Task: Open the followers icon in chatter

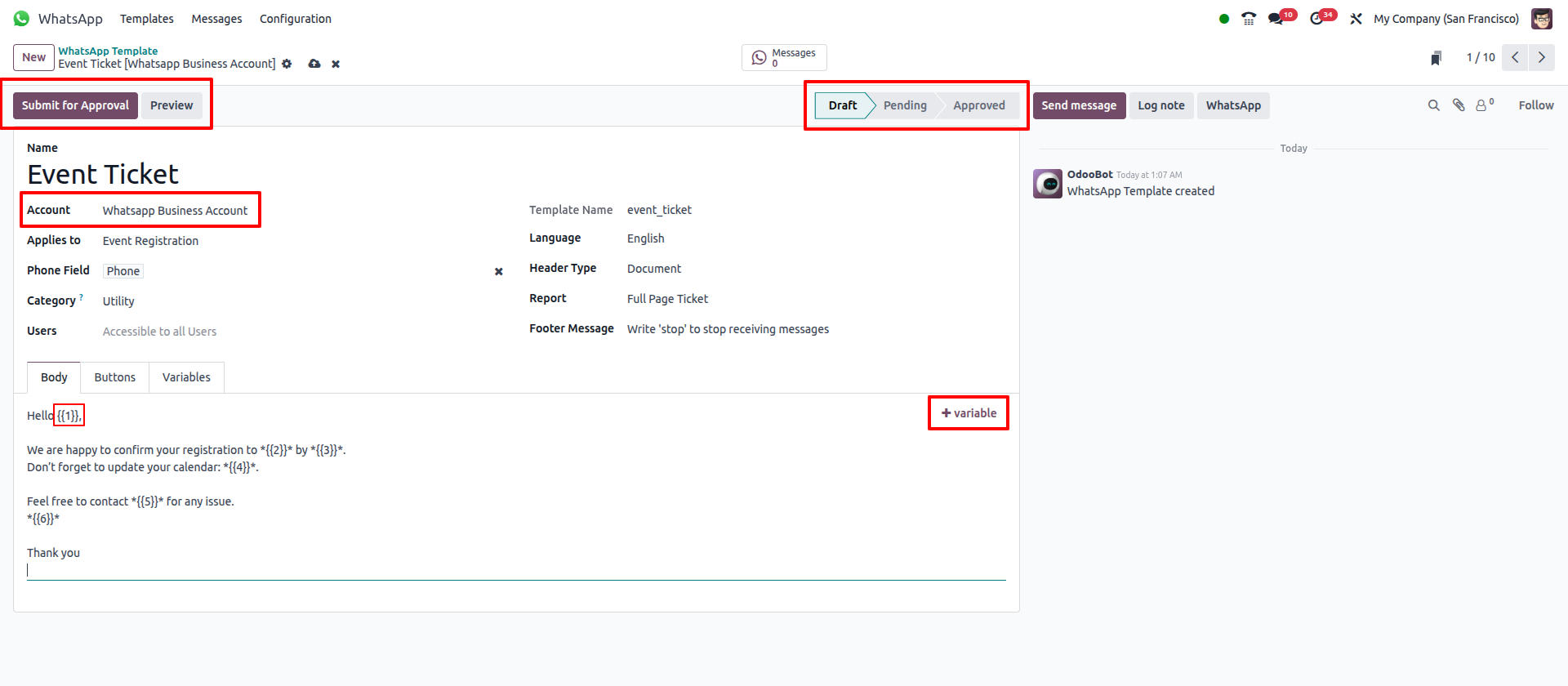Action: [1481, 105]
